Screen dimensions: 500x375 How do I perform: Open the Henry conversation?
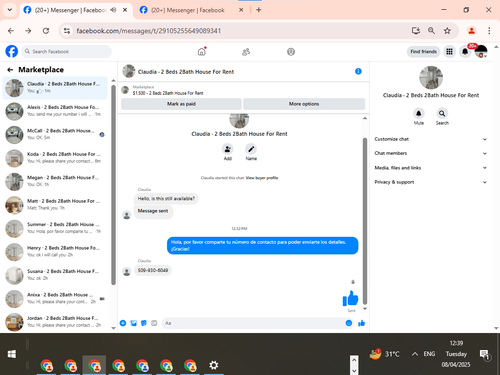pos(55,252)
